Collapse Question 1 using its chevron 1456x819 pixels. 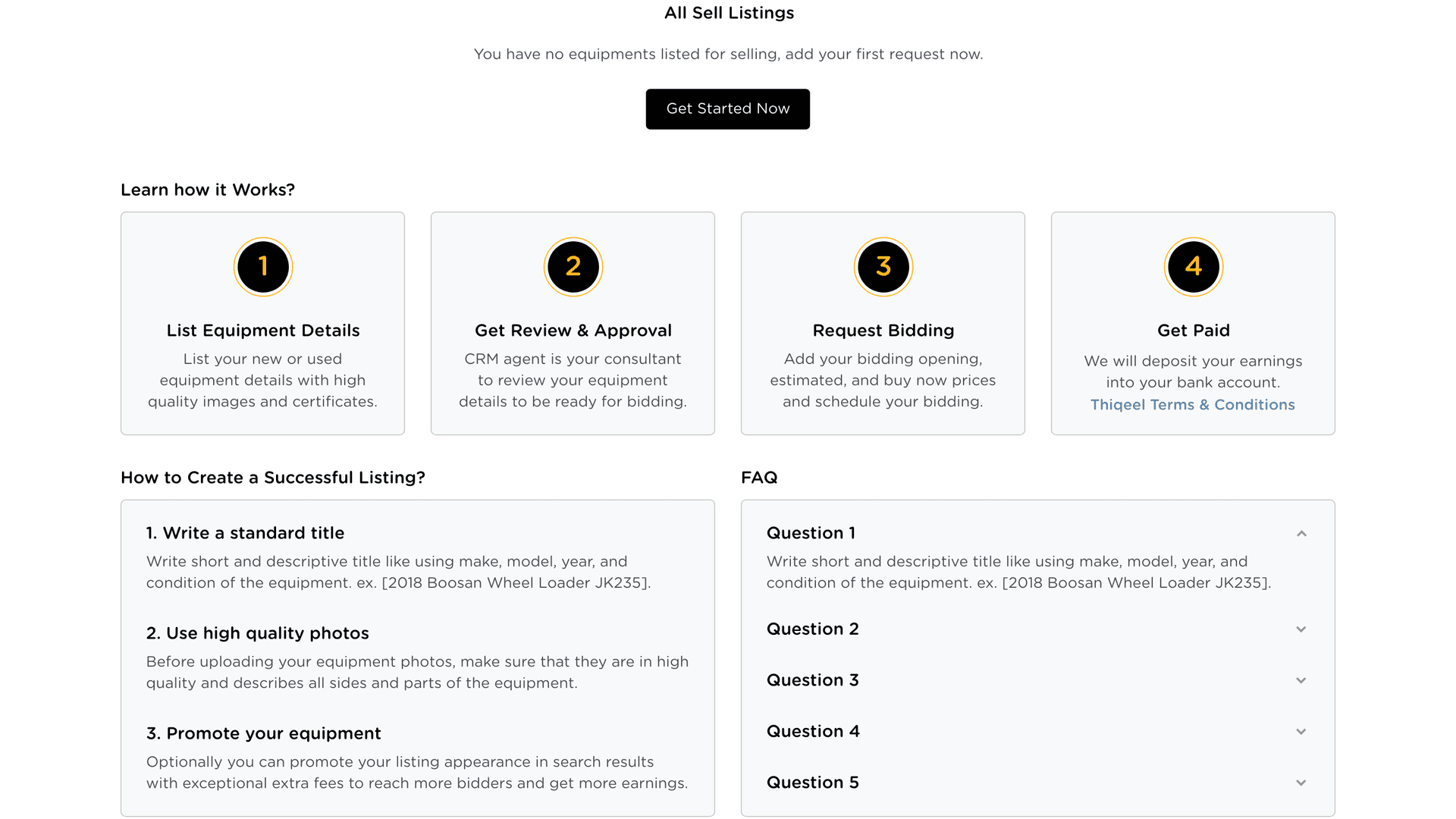1301,534
